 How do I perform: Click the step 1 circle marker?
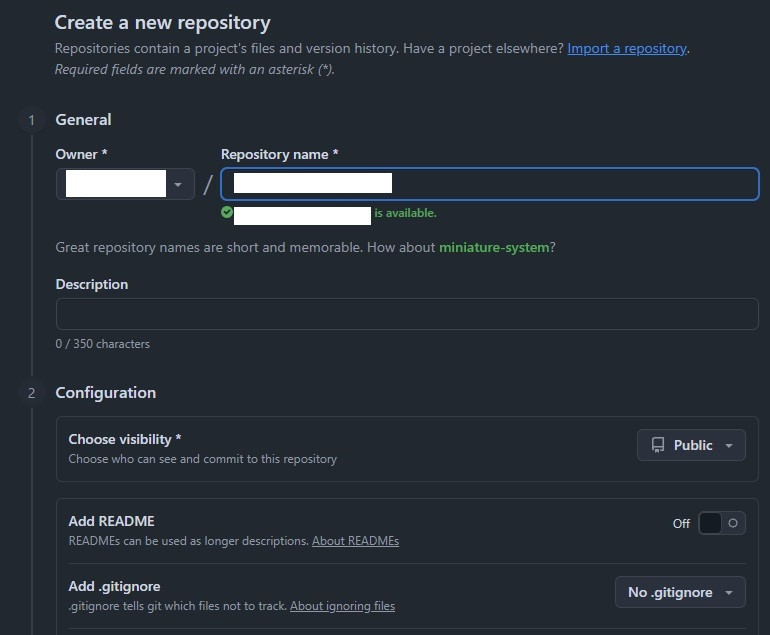[x=31, y=120]
